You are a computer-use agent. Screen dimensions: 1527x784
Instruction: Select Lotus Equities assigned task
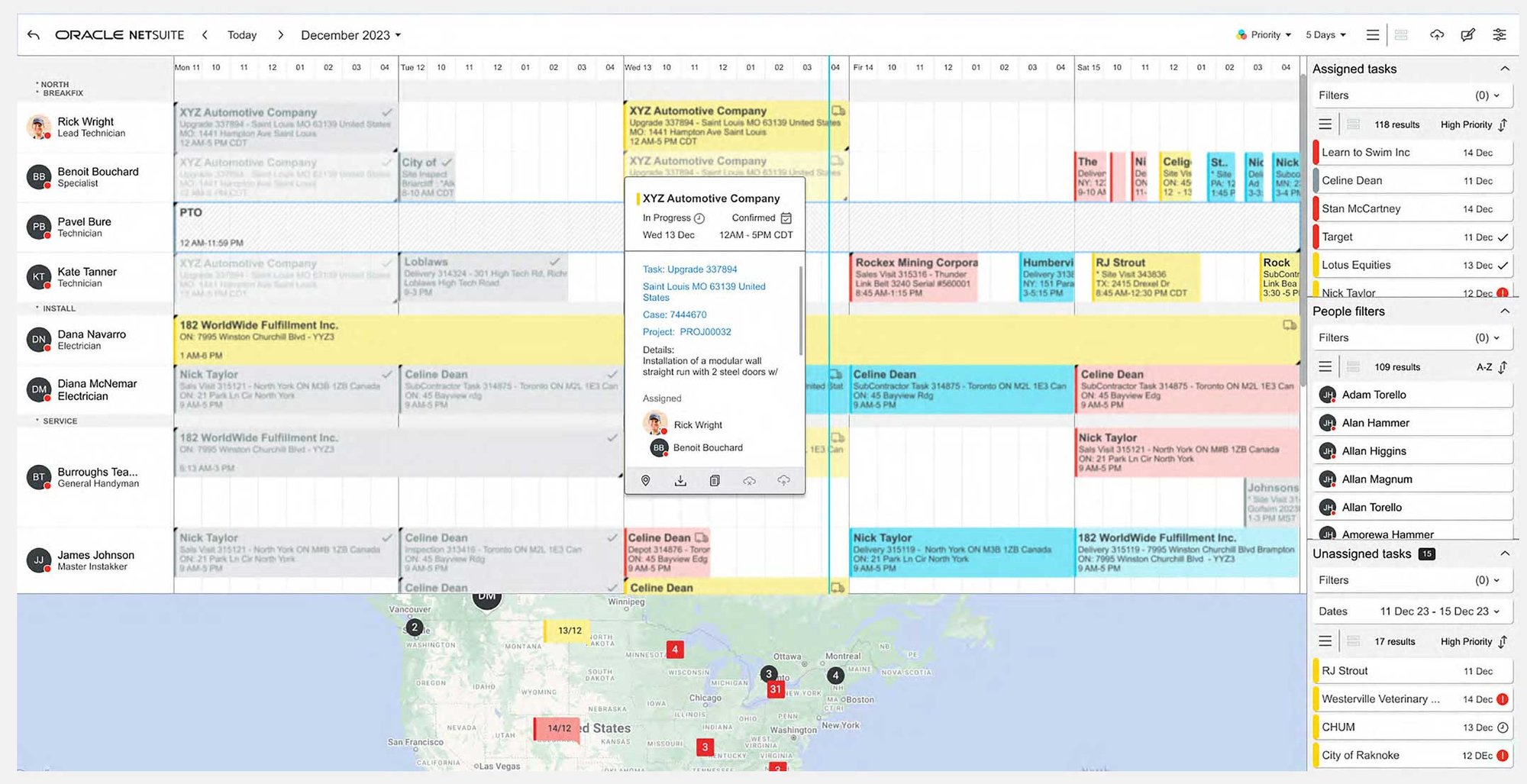coord(1412,266)
